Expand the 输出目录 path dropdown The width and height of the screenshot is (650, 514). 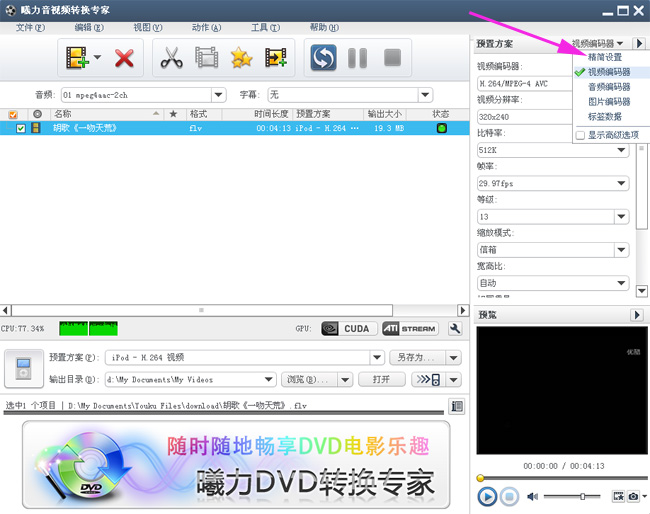click(x=269, y=379)
